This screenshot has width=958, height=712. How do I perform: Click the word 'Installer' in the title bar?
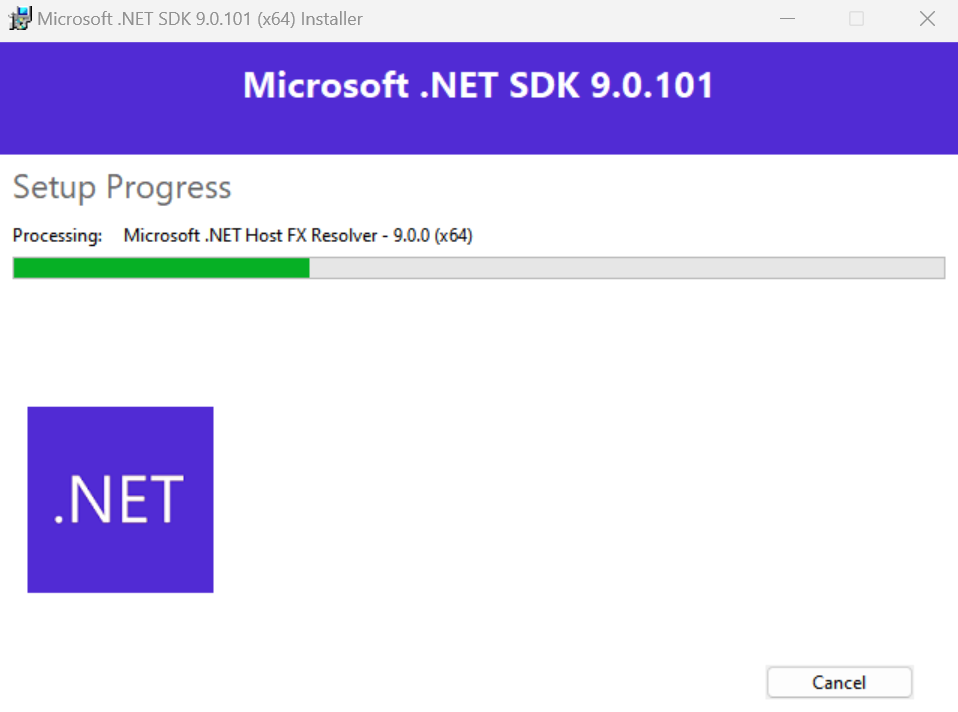(332, 19)
